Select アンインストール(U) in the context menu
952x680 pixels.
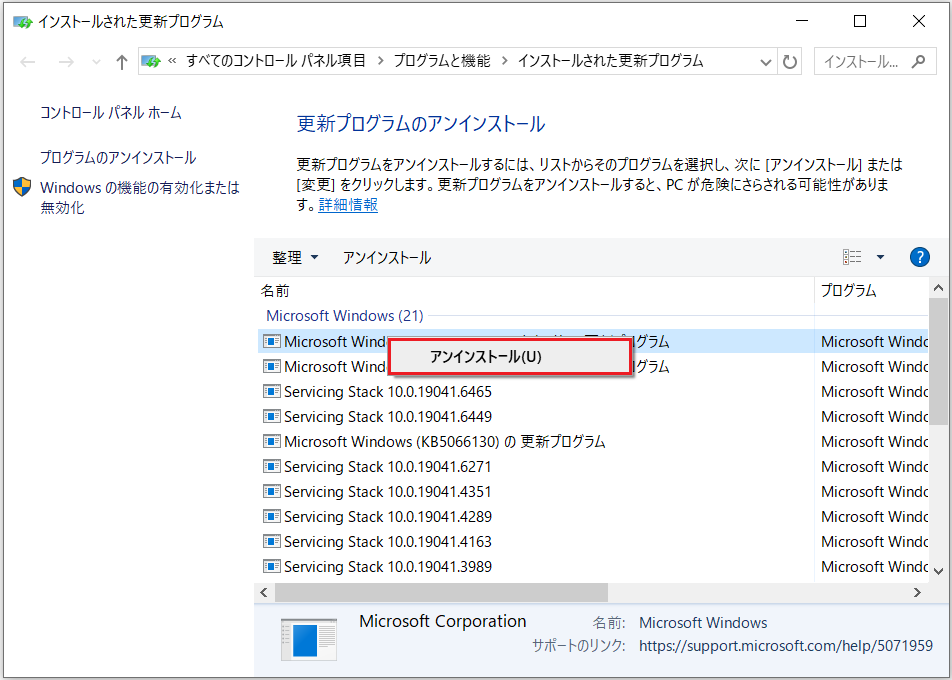tap(508, 357)
